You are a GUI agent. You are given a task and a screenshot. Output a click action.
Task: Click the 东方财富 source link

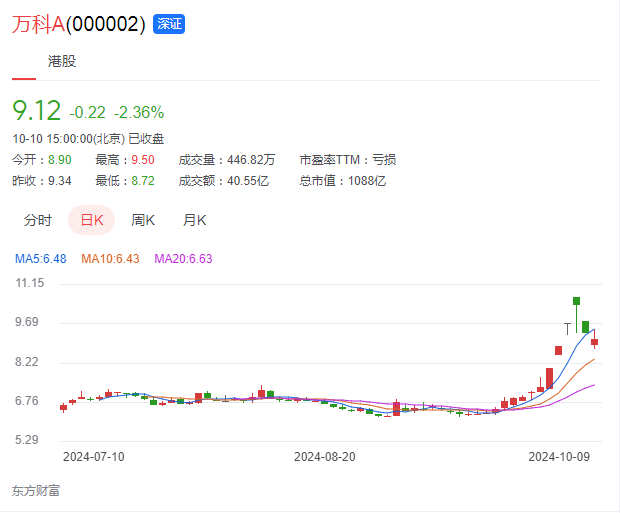click(x=36, y=491)
